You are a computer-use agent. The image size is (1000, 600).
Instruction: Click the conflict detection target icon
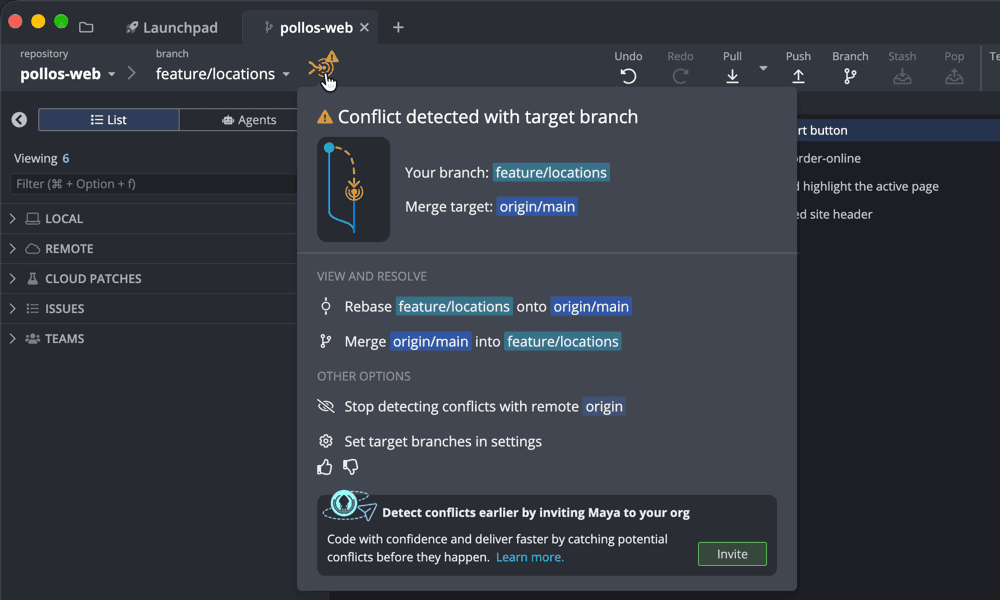coord(323,65)
